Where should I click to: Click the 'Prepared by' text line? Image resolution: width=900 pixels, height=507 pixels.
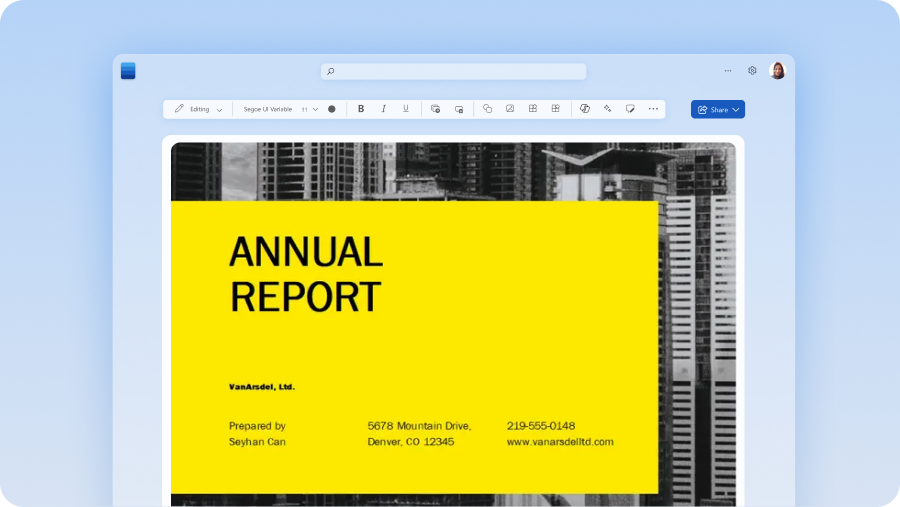257,426
